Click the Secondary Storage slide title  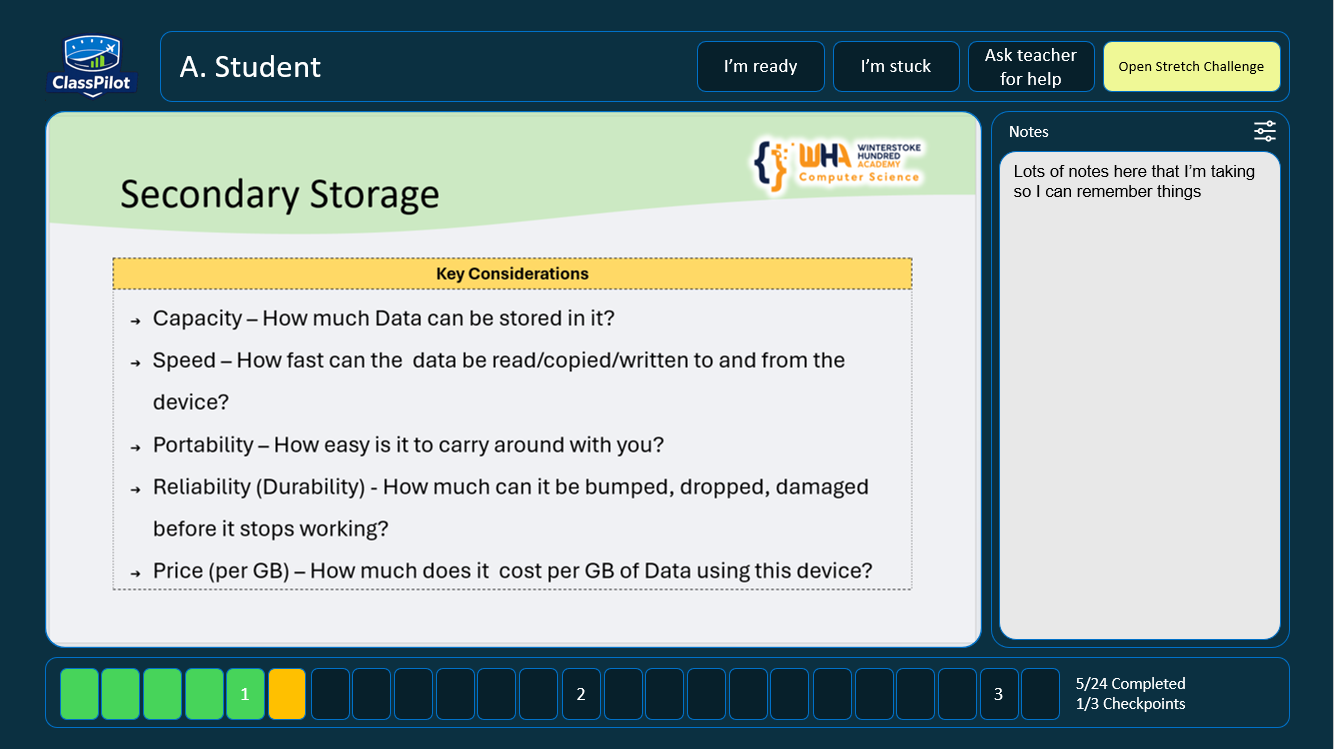click(279, 194)
